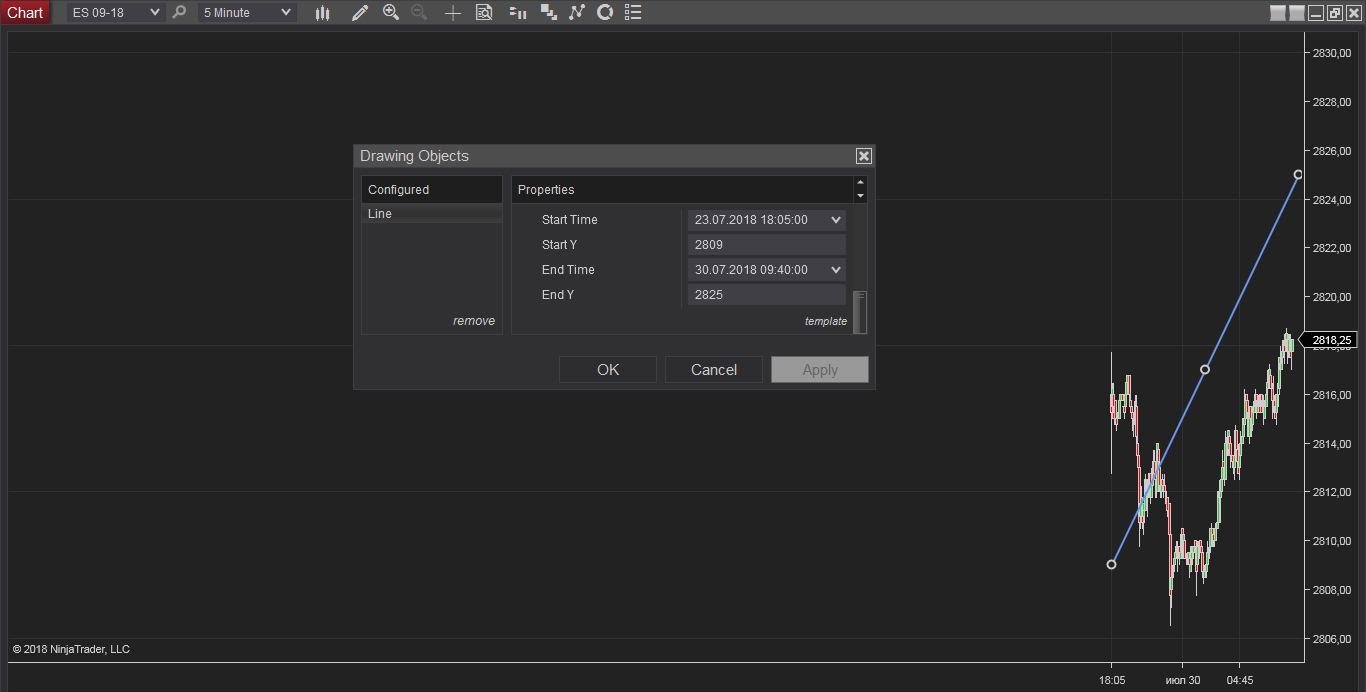This screenshot has width=1366, height=692.
Task: Click the 2806,00 price axis label
Action: pos(1332,639)
